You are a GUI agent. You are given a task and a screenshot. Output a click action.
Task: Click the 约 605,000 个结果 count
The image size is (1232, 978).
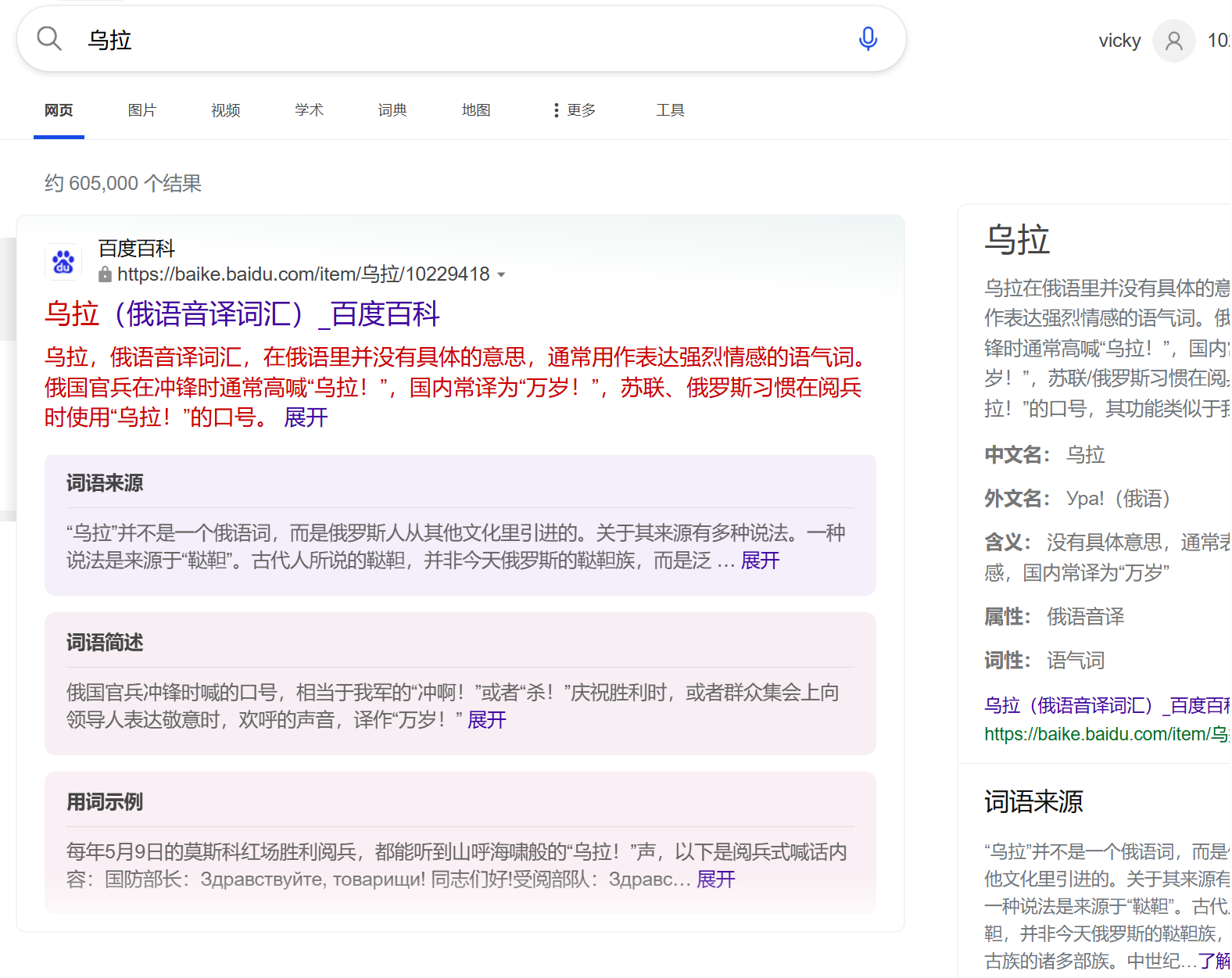(x=123, y=183)
